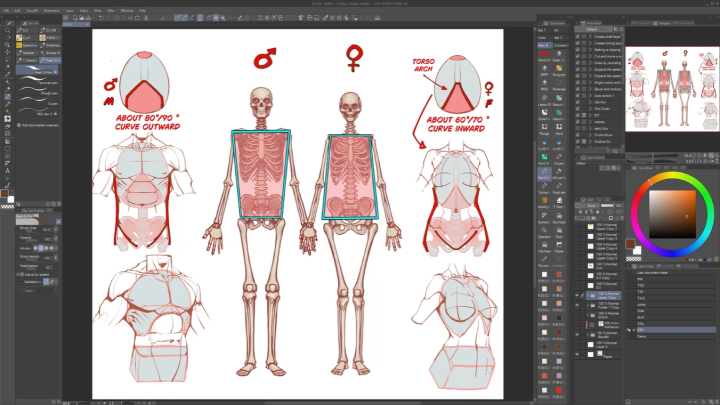Click the Redo arrow in the command bar
The image size is (720, 405).
click(108, 18)
